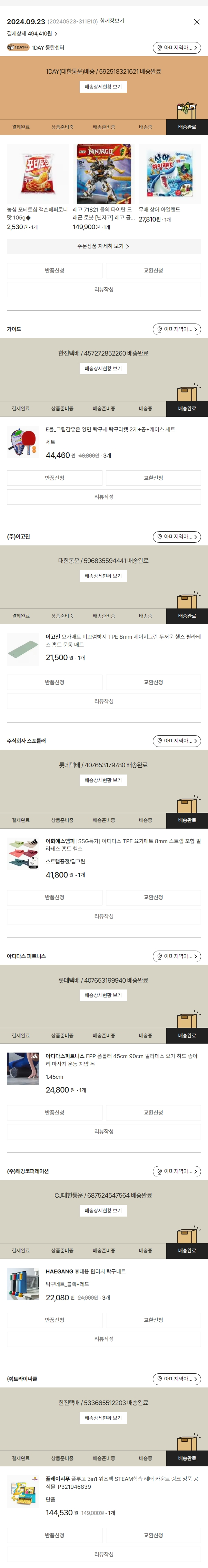Tap the 상어 아일랜드 board game image
The height and width of the screenshot is (1568, 208).
tap(170, 174)
